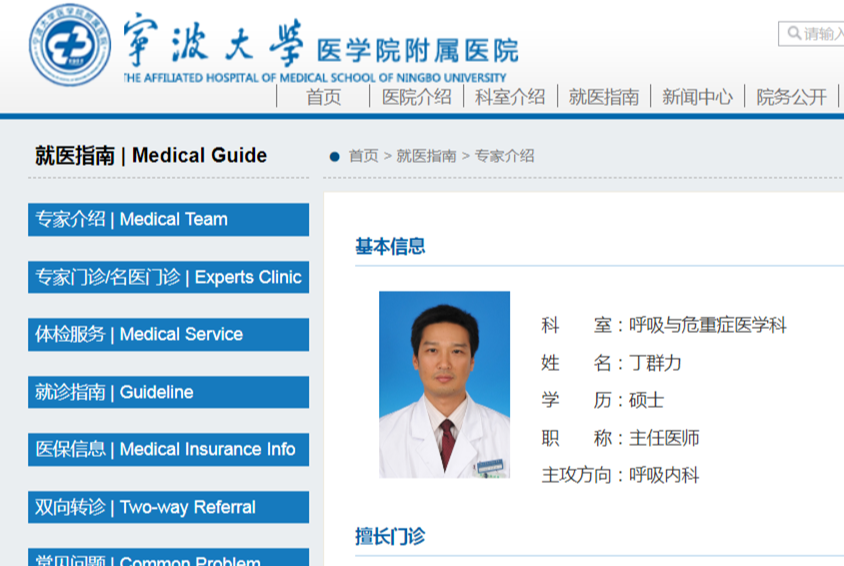The image size is (844, 566).
Task: Open the 新闻中心 menu item
Action: [x=697, y=97]
